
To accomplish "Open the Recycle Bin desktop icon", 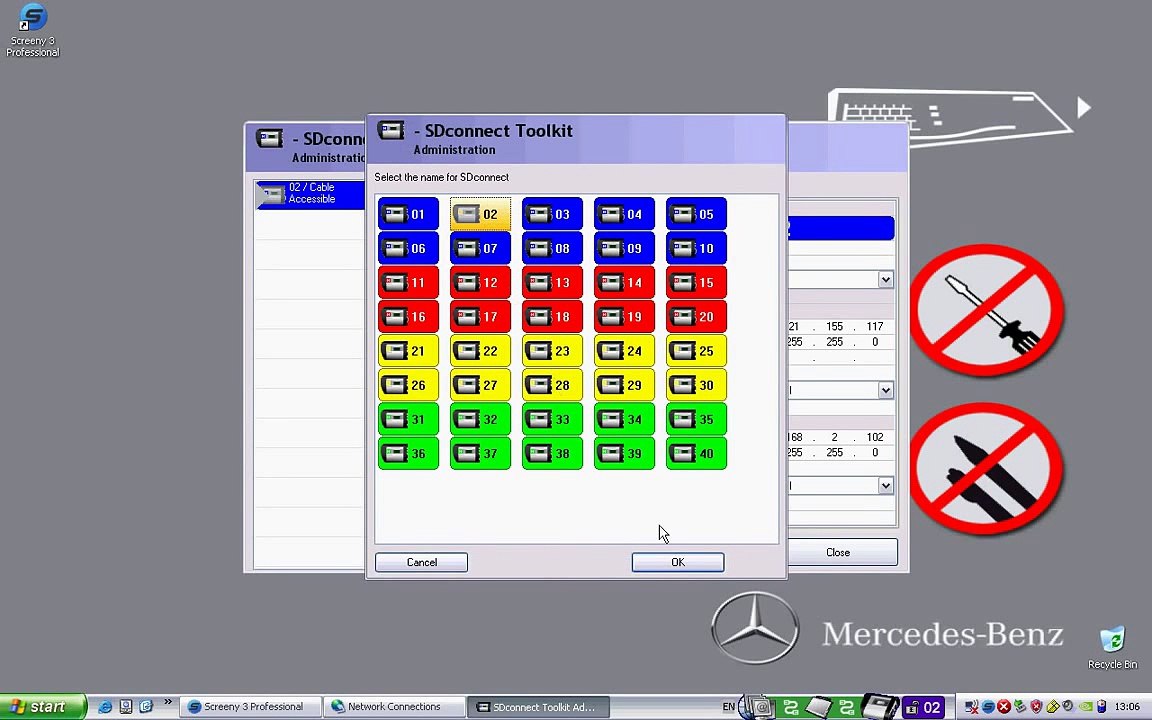I will [x=1112, y=647].
